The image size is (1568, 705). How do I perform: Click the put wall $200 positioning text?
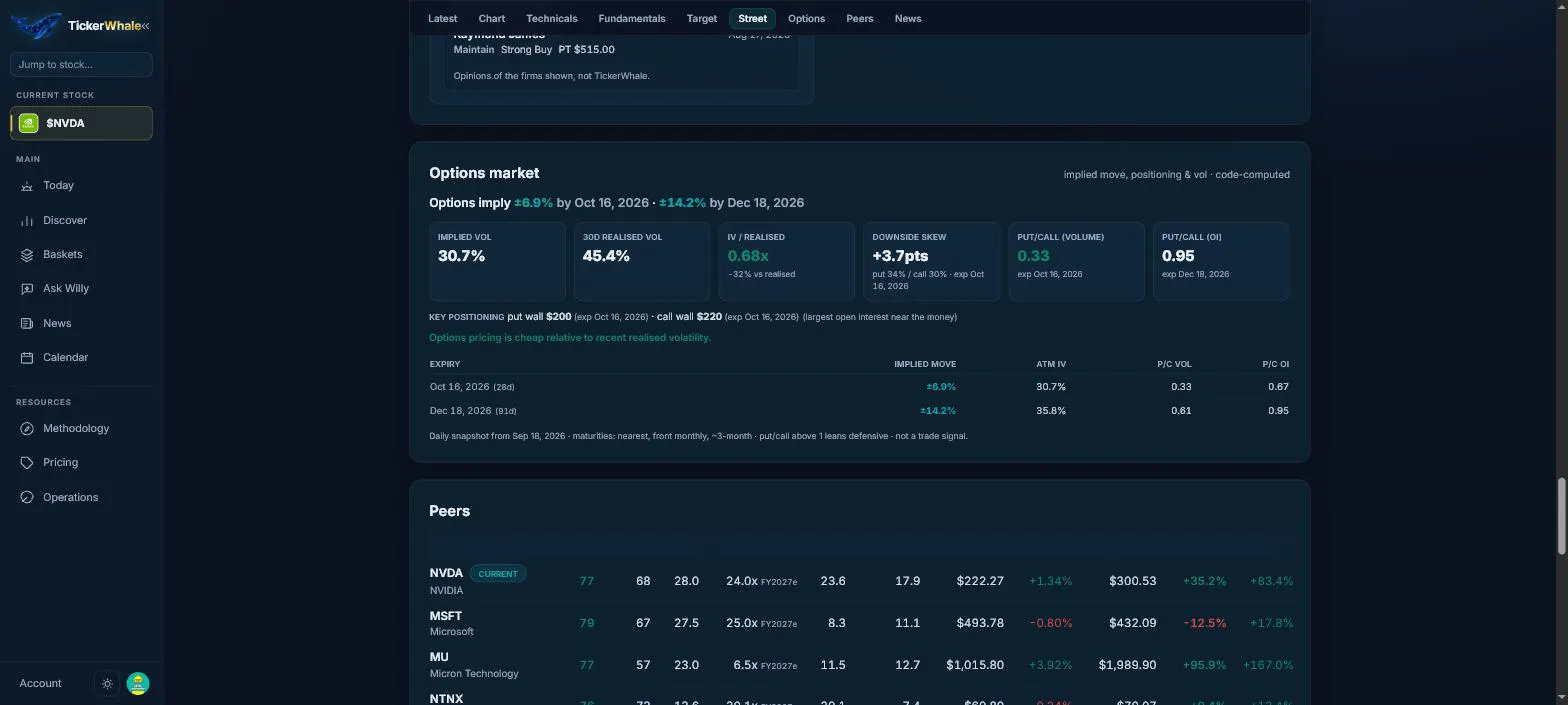[539, 317]
